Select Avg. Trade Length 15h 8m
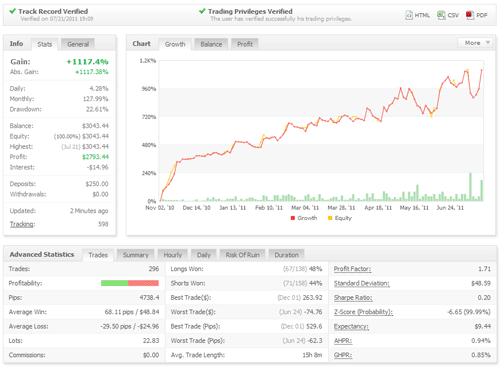The width and height of the screenshot is (500, 367). click(x=312, y=355)
